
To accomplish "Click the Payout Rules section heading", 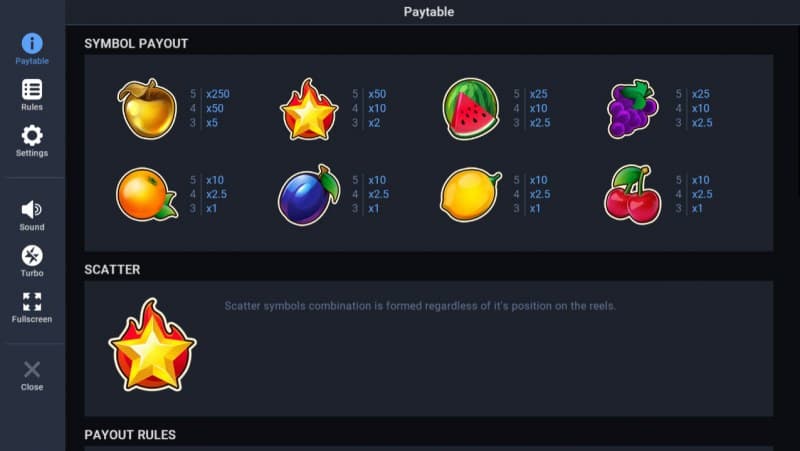I will pos(130,435).
